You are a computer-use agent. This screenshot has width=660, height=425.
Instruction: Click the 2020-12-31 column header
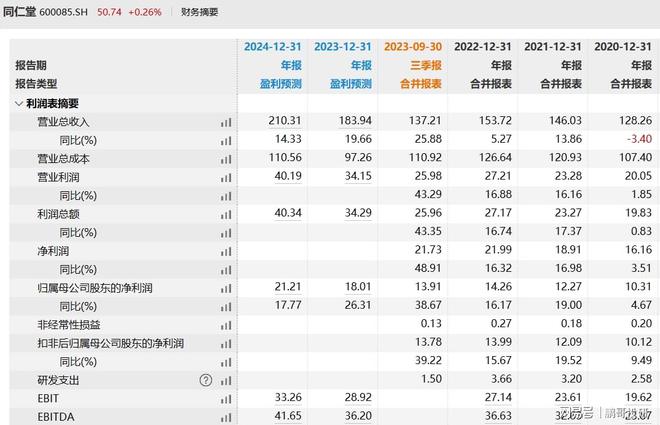[x=623, y=46]
